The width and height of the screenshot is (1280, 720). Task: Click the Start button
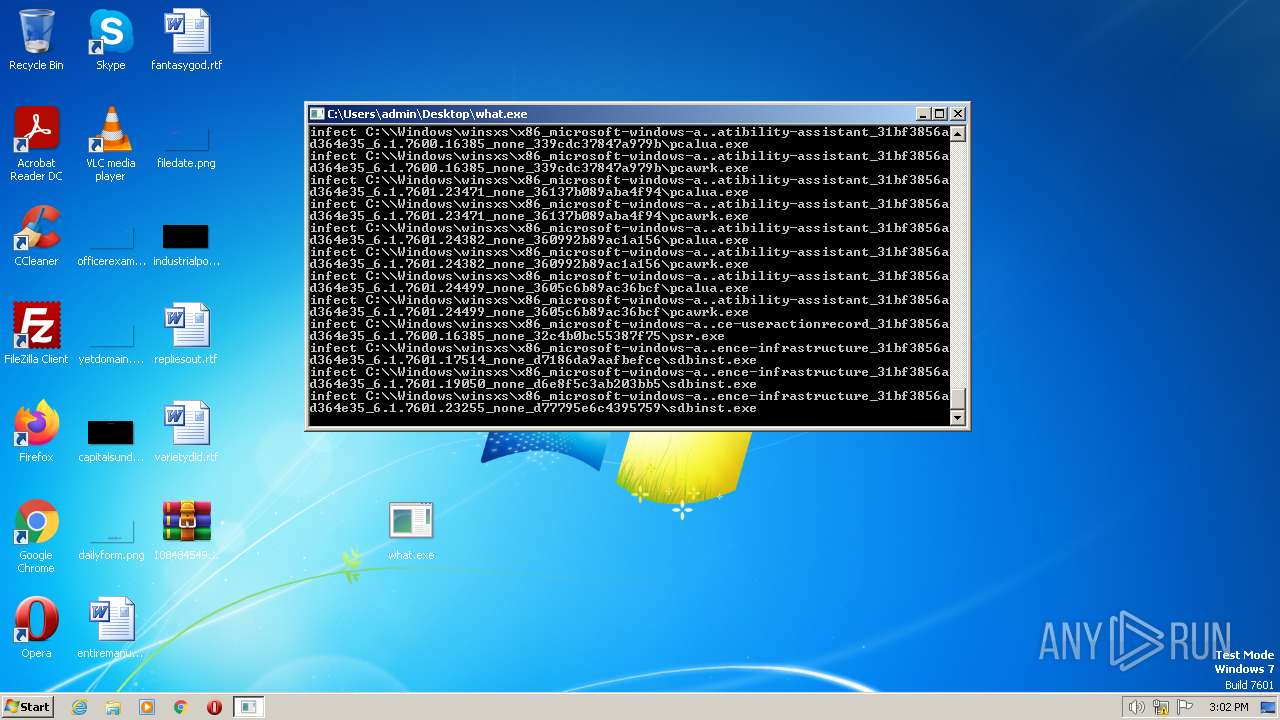point(28,707)
